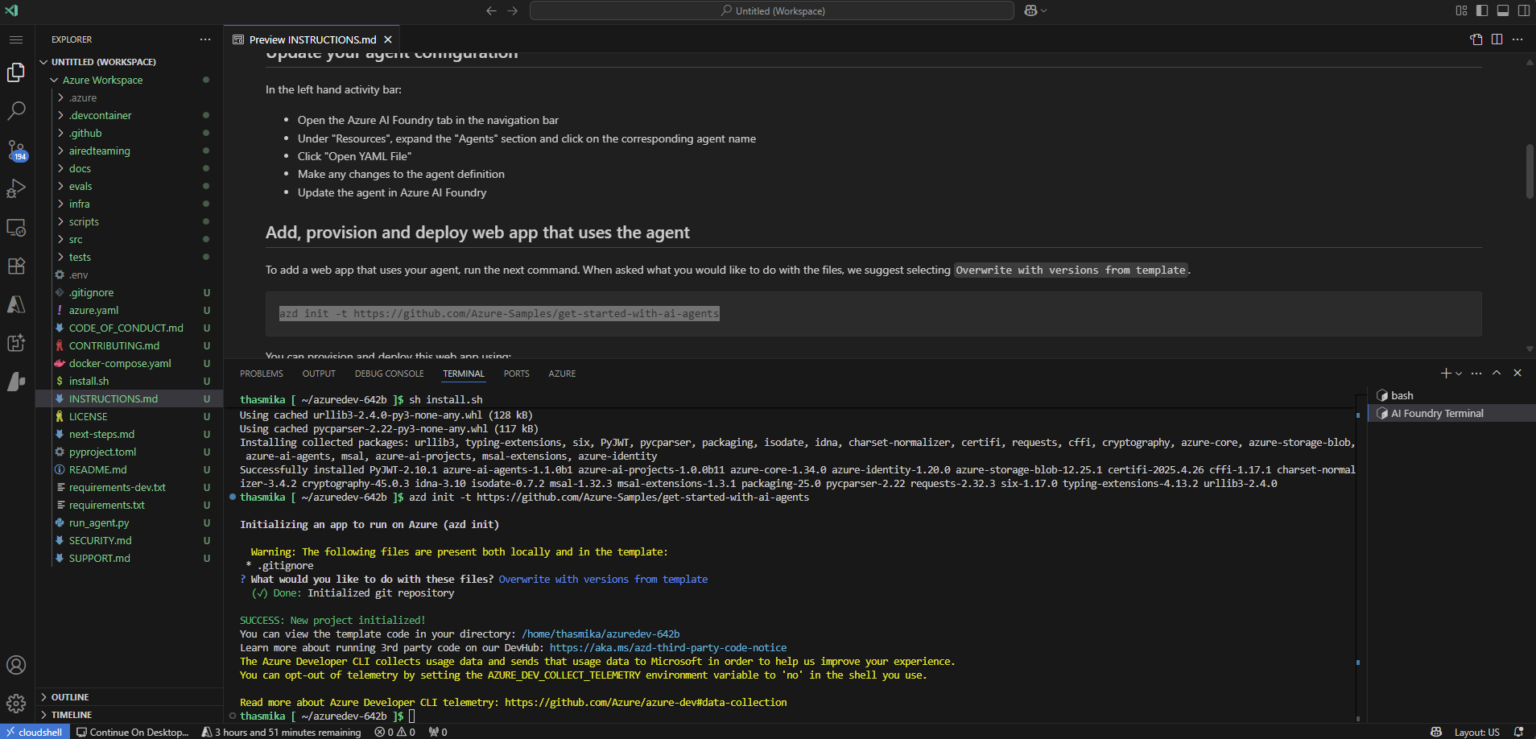Screen dimensions: 1536x739
Task: Toggle the primary sidebar layout control
Action: (1481, 10)
